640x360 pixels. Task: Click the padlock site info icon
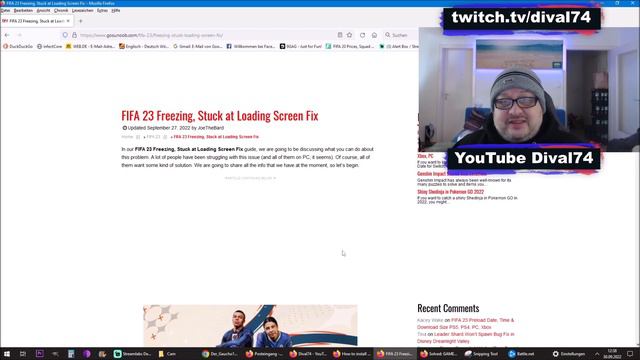click(74, 35)
